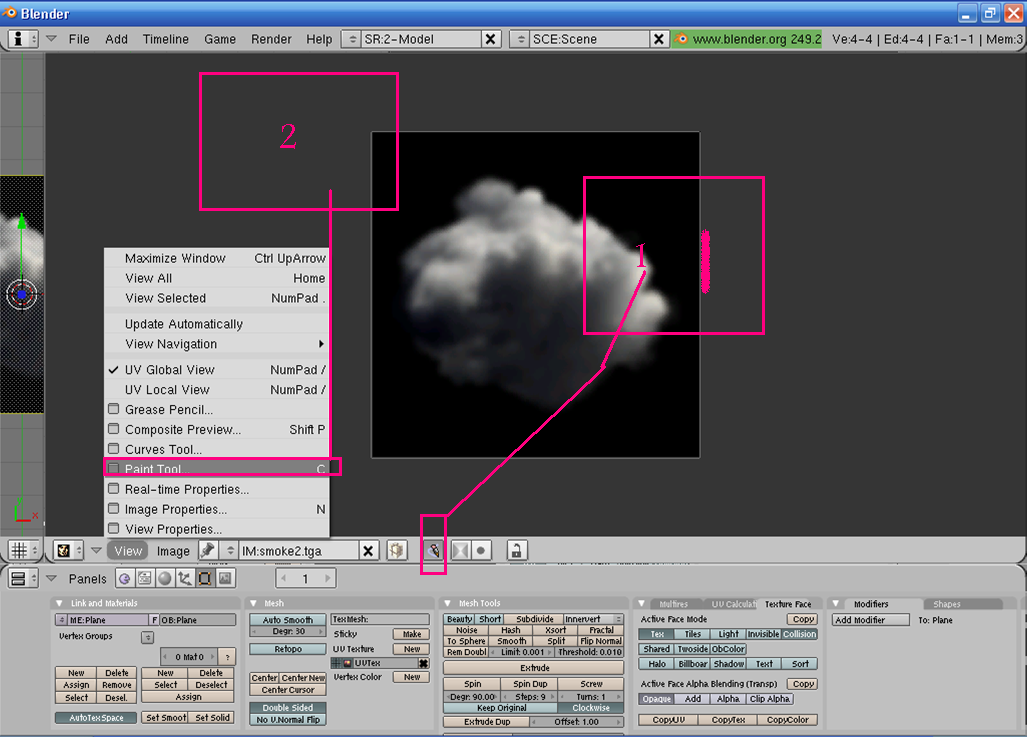This screenshot has height=737, width=1029.
Task: Check View Properties option
Action: point(114,528)
